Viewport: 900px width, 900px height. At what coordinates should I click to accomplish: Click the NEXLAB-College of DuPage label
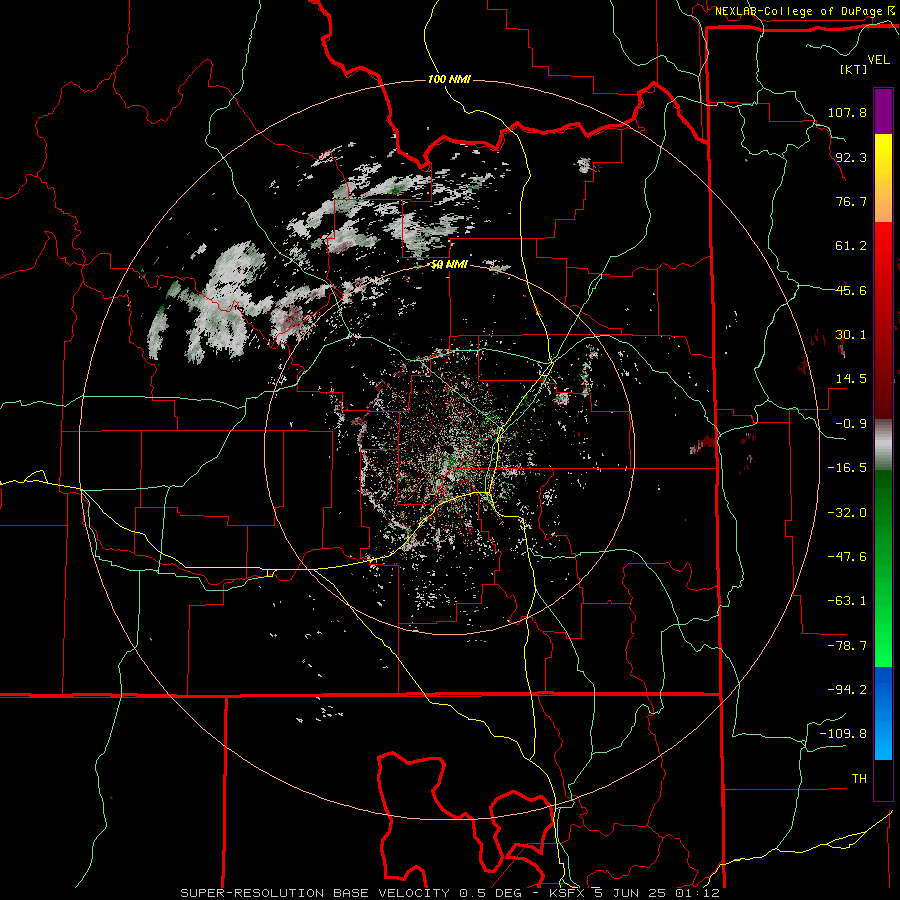(x=799, y=11)
